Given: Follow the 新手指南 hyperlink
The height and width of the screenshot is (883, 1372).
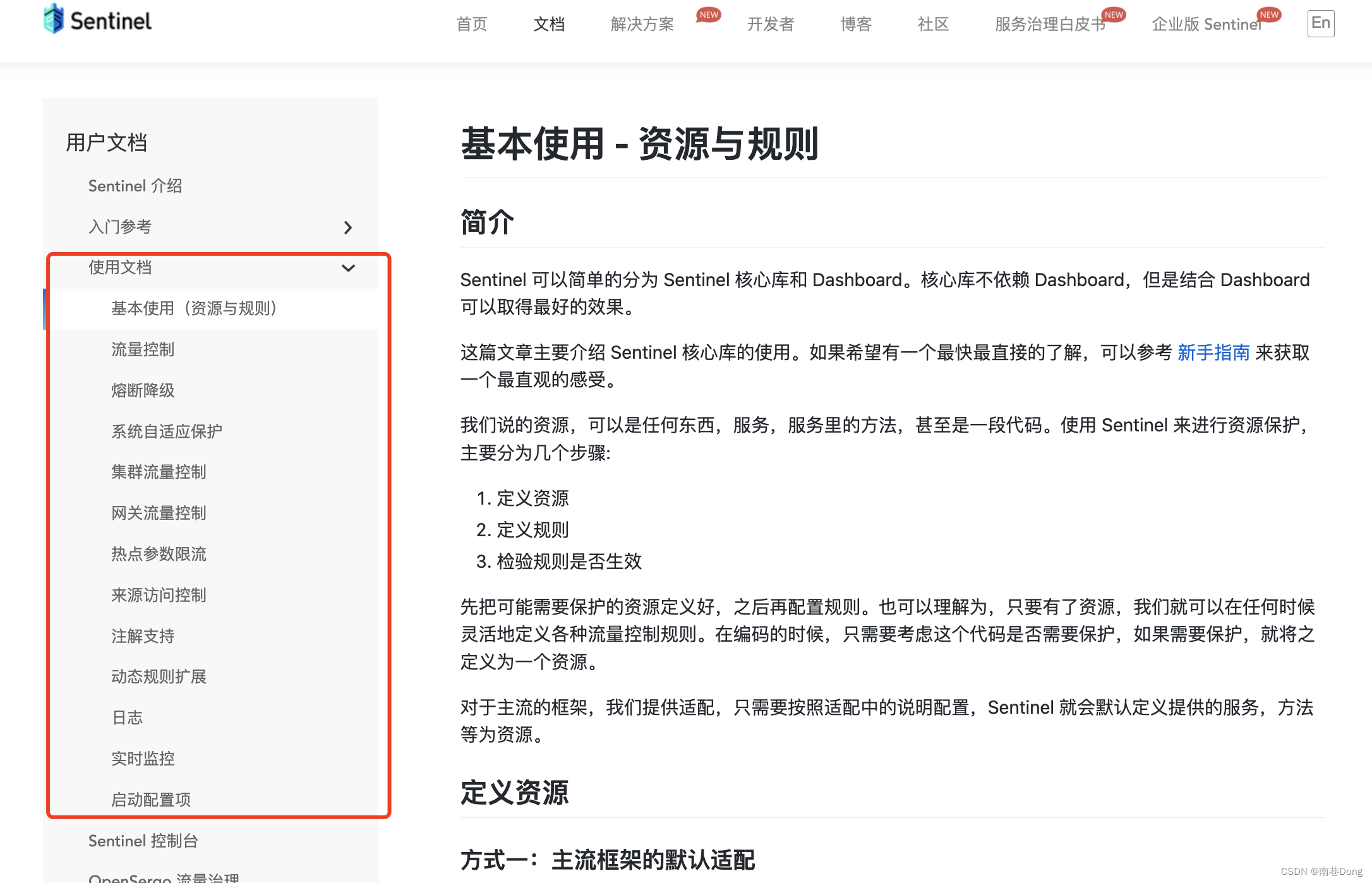Looking at the screenshot, I should coord(1213,352).
